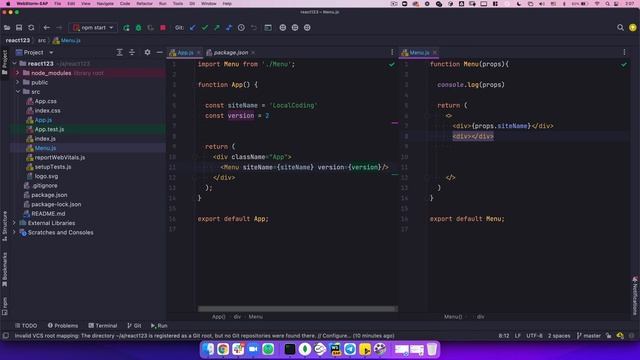Expand Scratches and Consoles node
Screen dimensions: 640x360
tap(15, 233)
